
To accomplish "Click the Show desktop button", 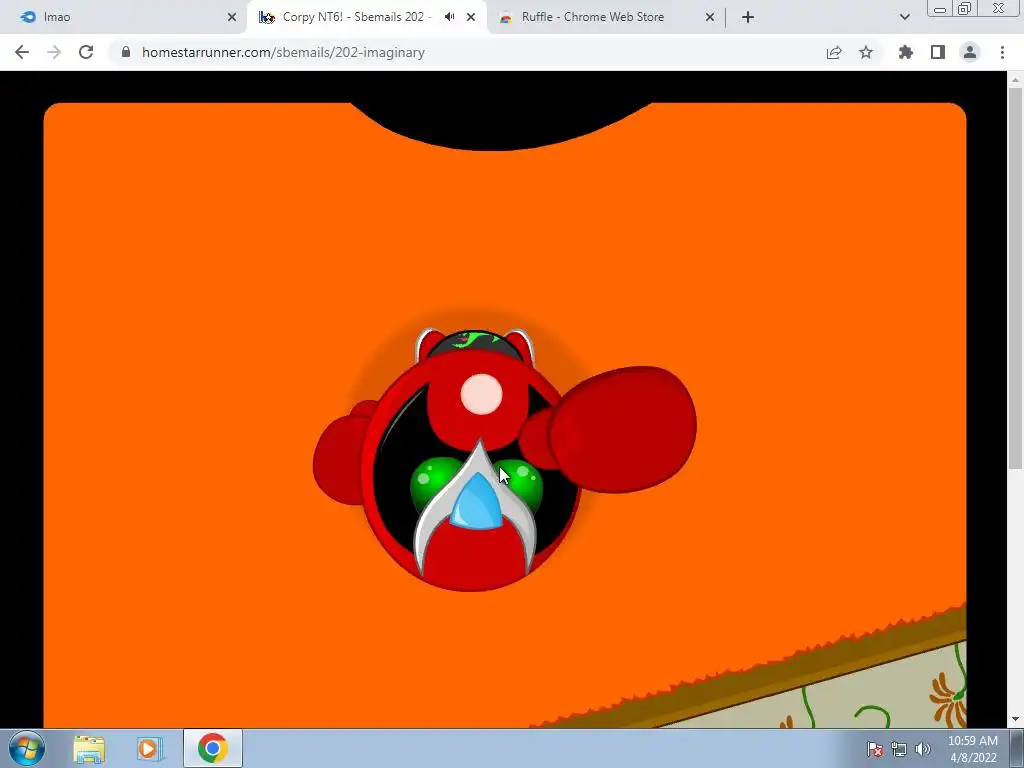I will tap(1017, 748).
